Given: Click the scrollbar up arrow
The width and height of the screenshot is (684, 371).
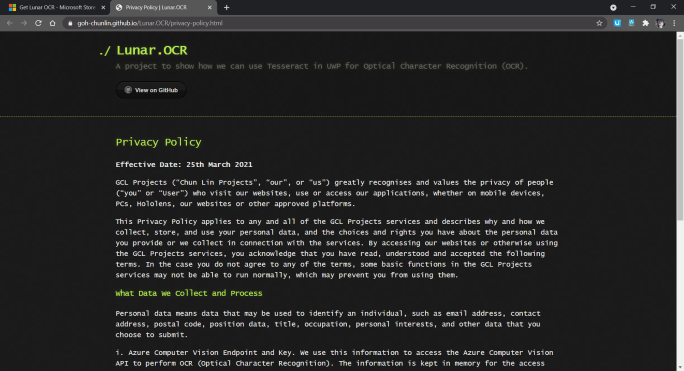Looking at the screenshot, I should (680, 35).
